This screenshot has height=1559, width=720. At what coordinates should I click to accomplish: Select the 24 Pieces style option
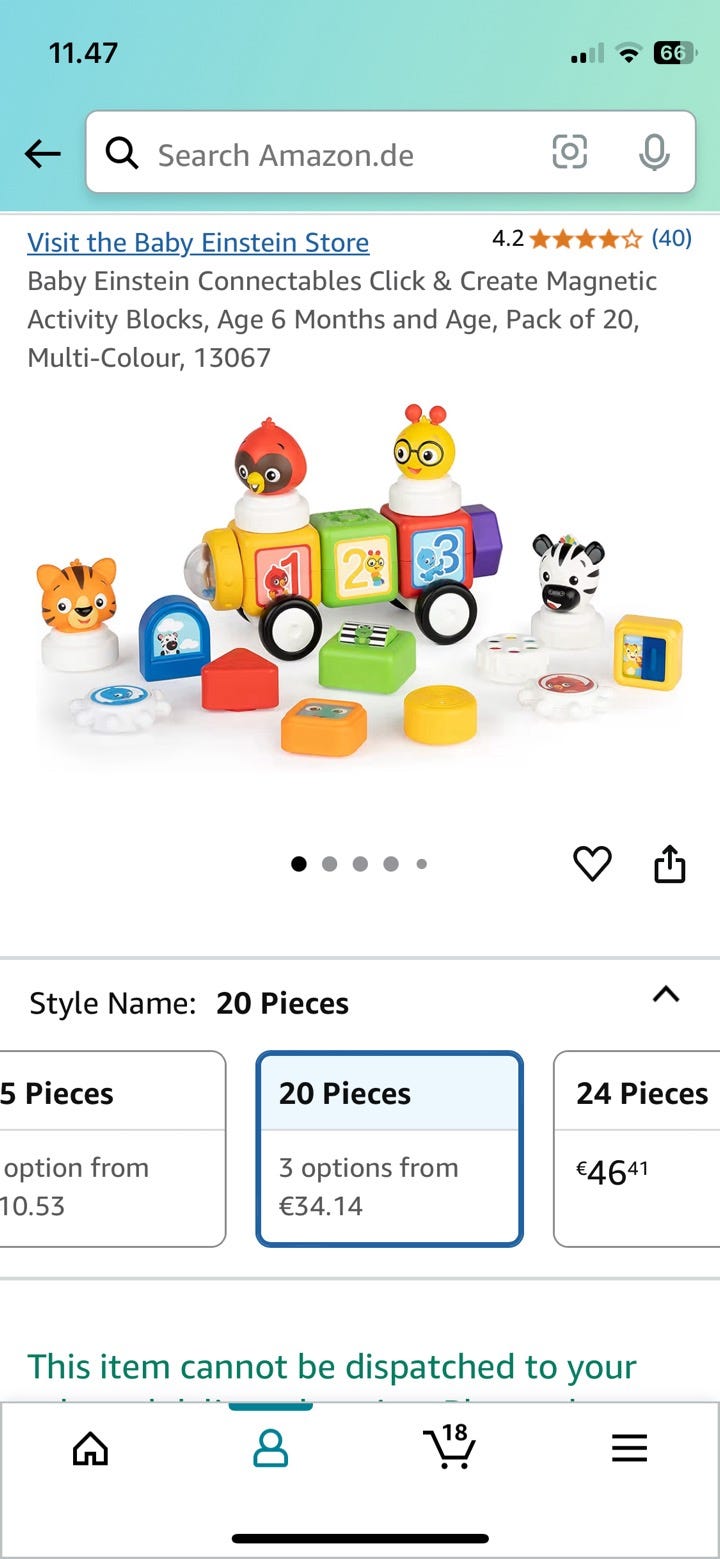[x=637, y=1149]
